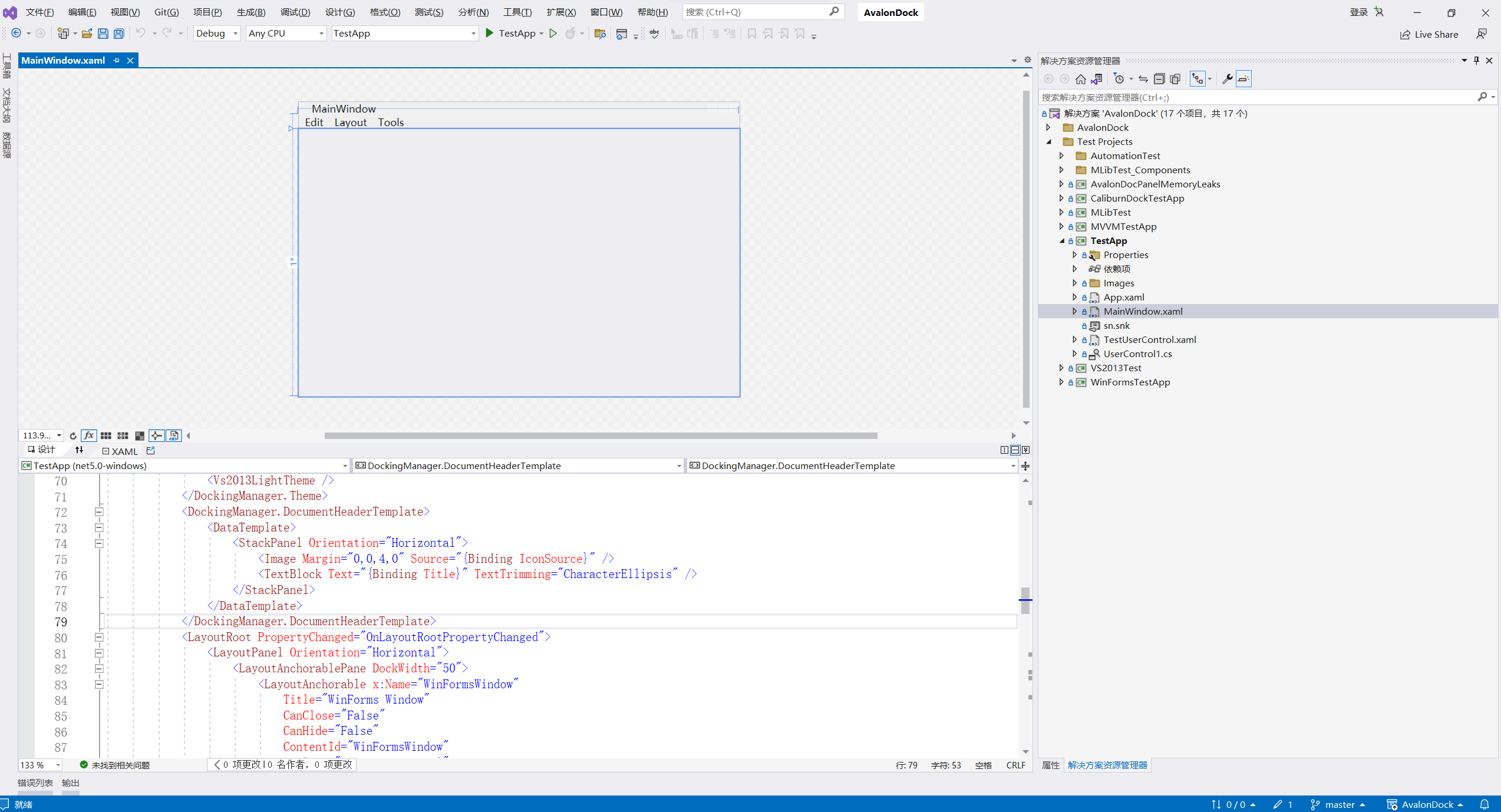Click the Home icon in Solution Explorer
1501x812 pixels.
1080,79
